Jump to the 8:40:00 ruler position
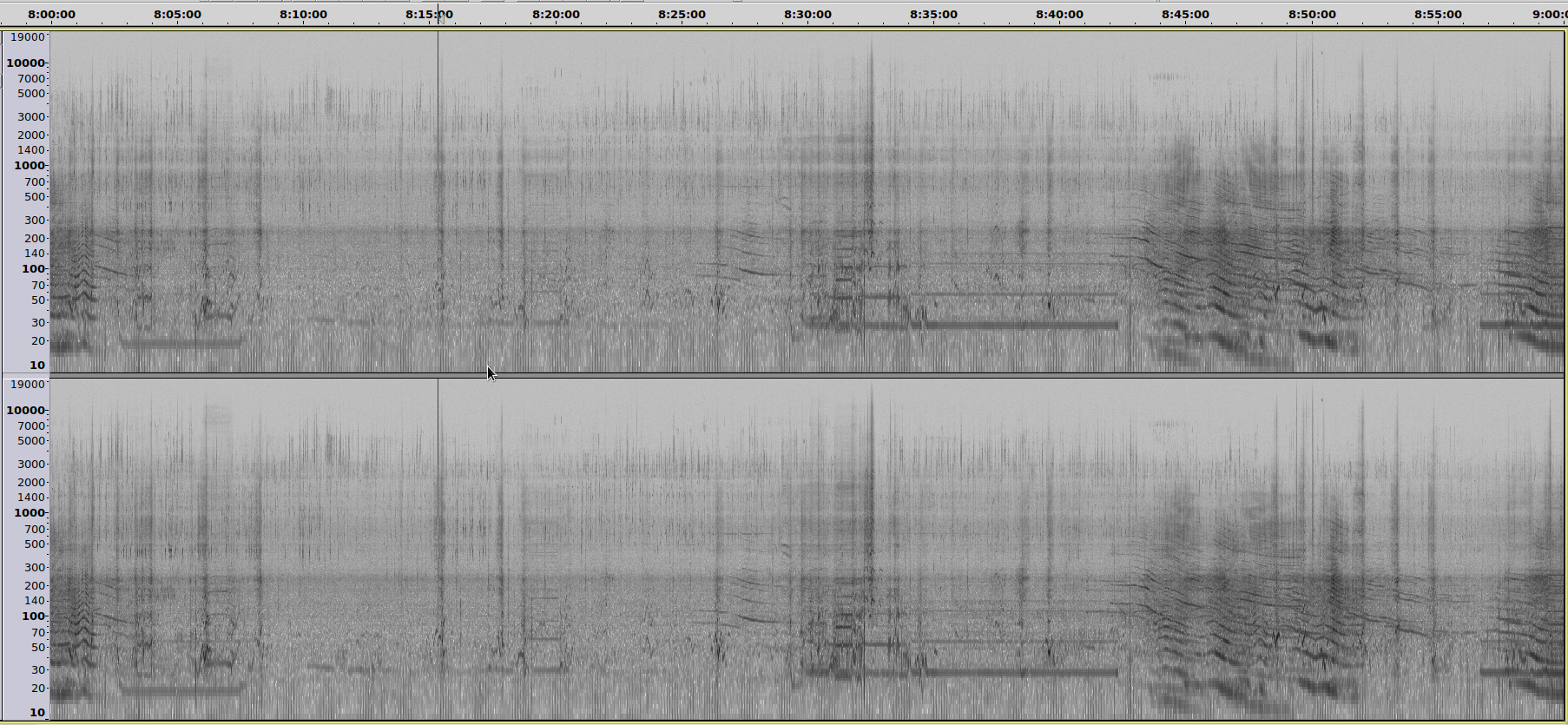Viewport: 1568px width, 725px height. click(1059, 15)
